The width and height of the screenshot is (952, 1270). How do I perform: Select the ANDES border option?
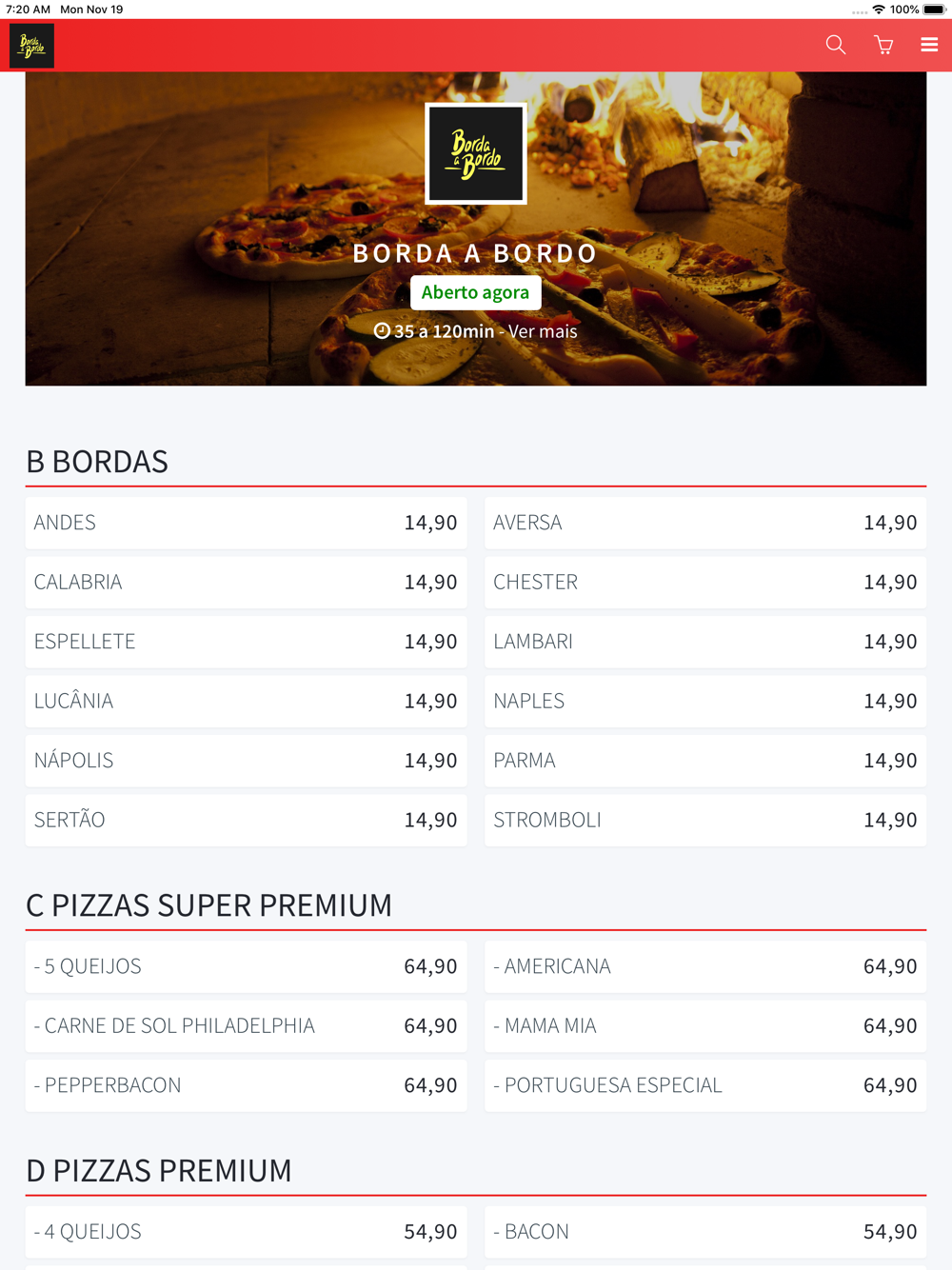tap(247, 523)
